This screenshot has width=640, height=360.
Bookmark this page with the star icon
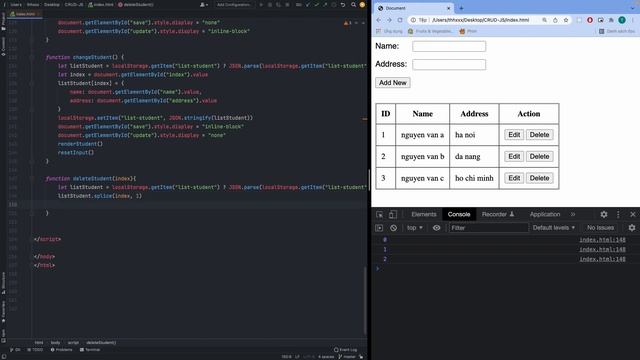tap(566, 20)
